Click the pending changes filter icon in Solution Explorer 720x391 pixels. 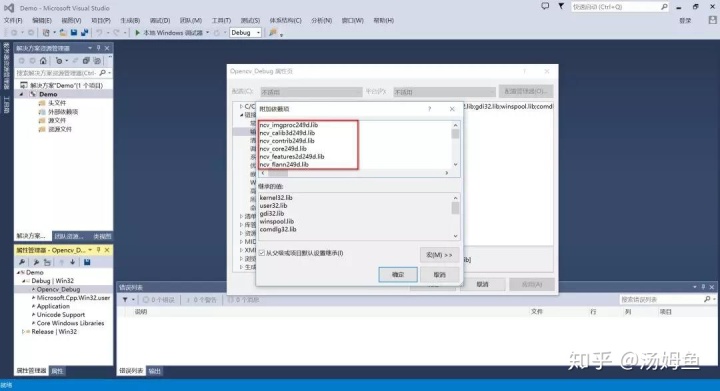pos(59,61)
